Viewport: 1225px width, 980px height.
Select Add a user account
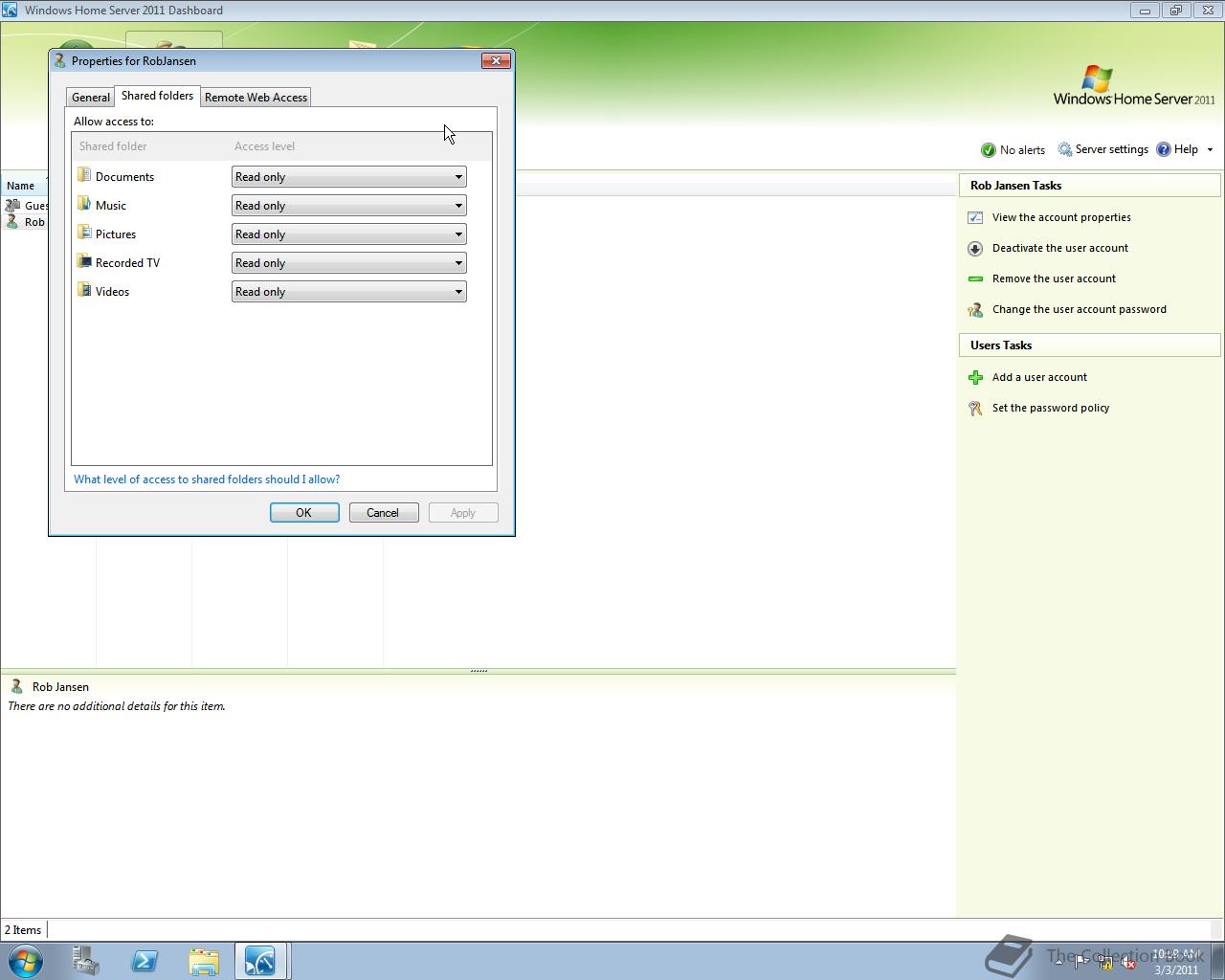(1039, 377)
